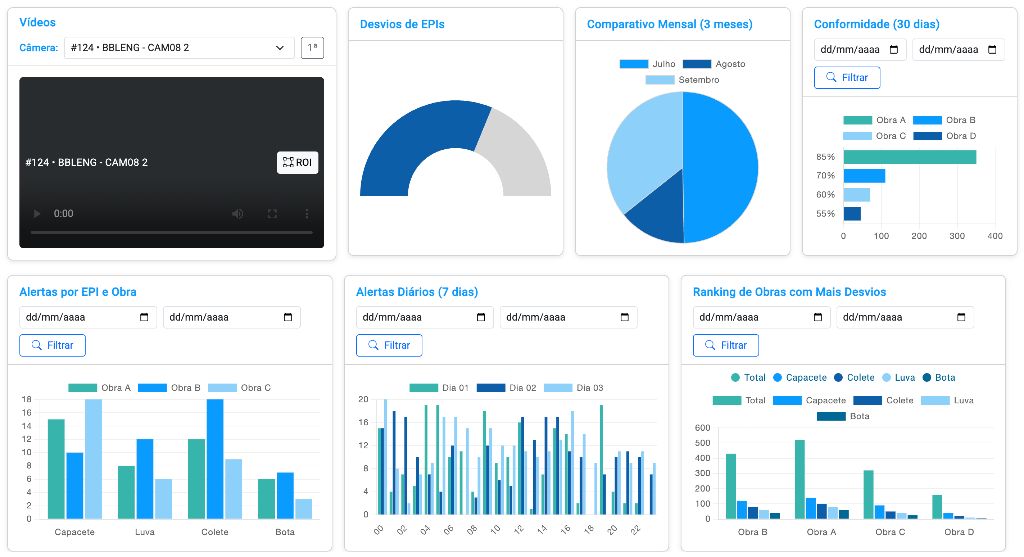Click the 1ª button beside camera selector
The width and height of the screenshot is (1024, 557).
pos(312,48)
